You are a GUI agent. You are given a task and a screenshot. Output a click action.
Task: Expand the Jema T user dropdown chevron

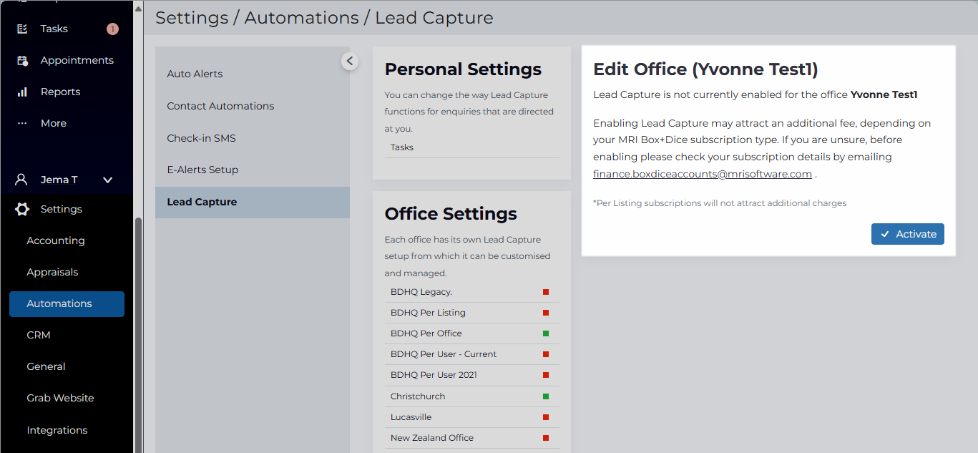107,180
